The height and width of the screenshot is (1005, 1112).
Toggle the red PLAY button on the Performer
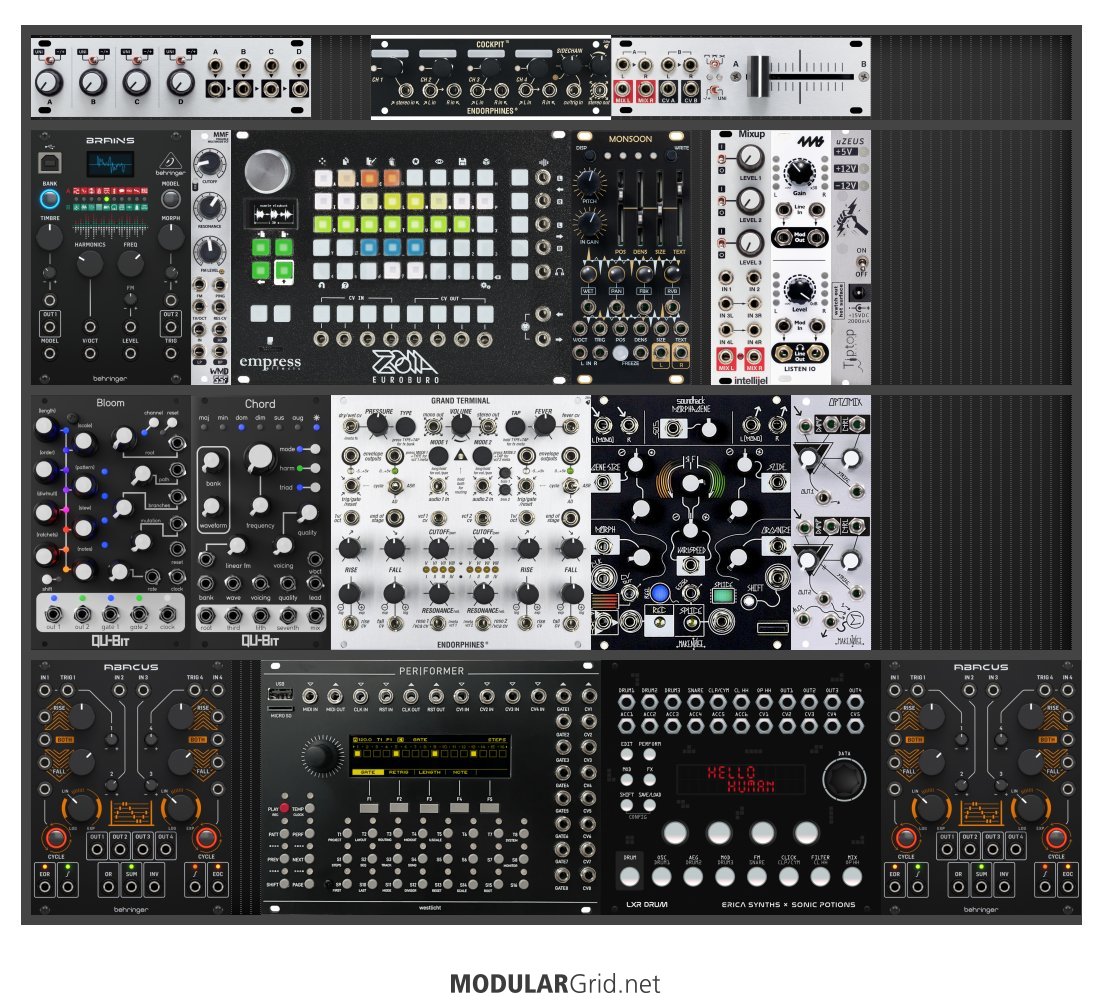coord(284,808)
